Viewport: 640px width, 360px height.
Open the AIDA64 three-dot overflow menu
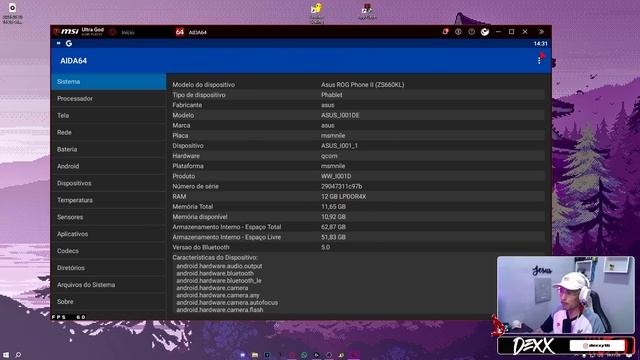point(539,60)
